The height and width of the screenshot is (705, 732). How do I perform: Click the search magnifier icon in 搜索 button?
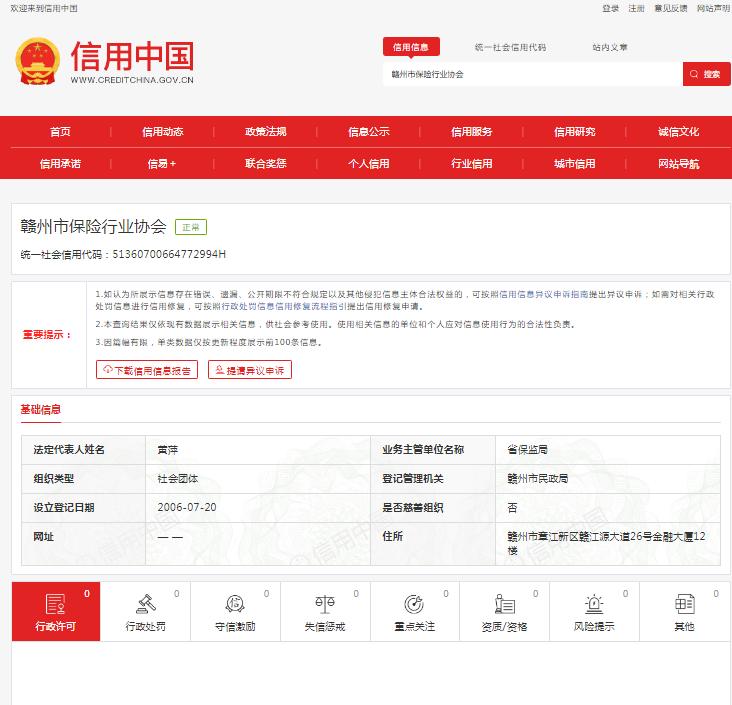tap(694, 74)
